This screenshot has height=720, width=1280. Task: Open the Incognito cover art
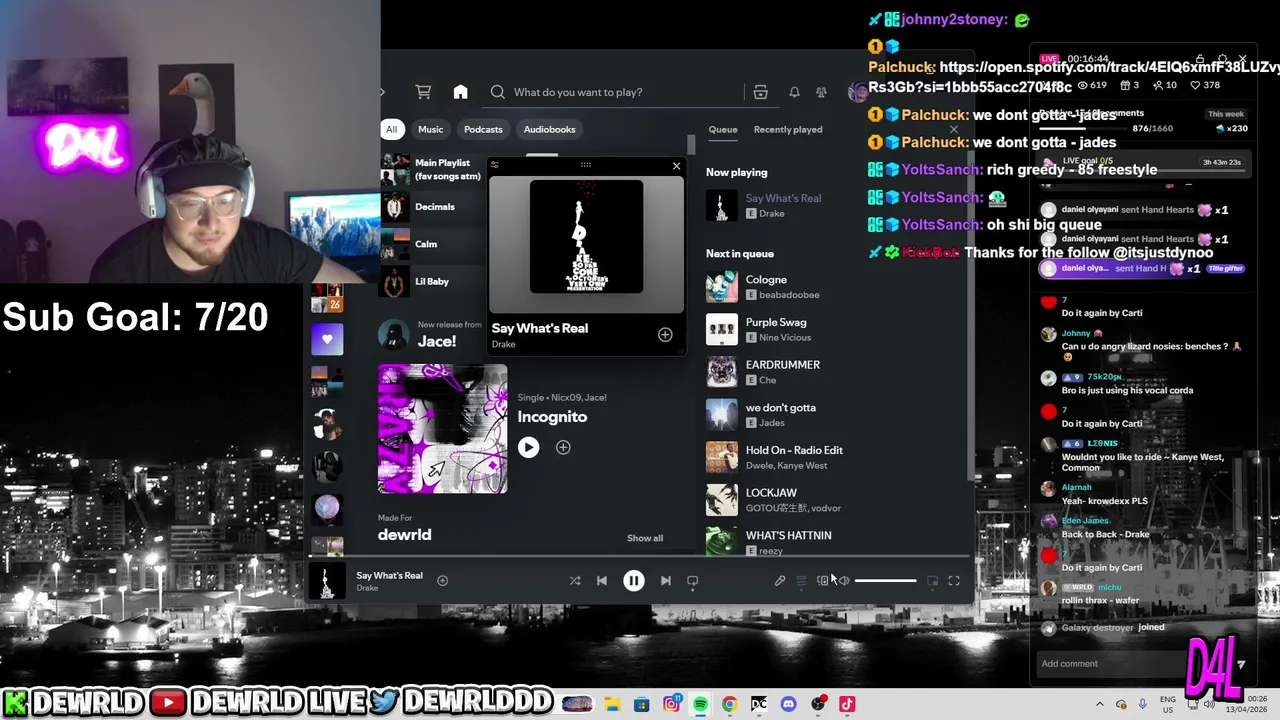tap(443, 429)
